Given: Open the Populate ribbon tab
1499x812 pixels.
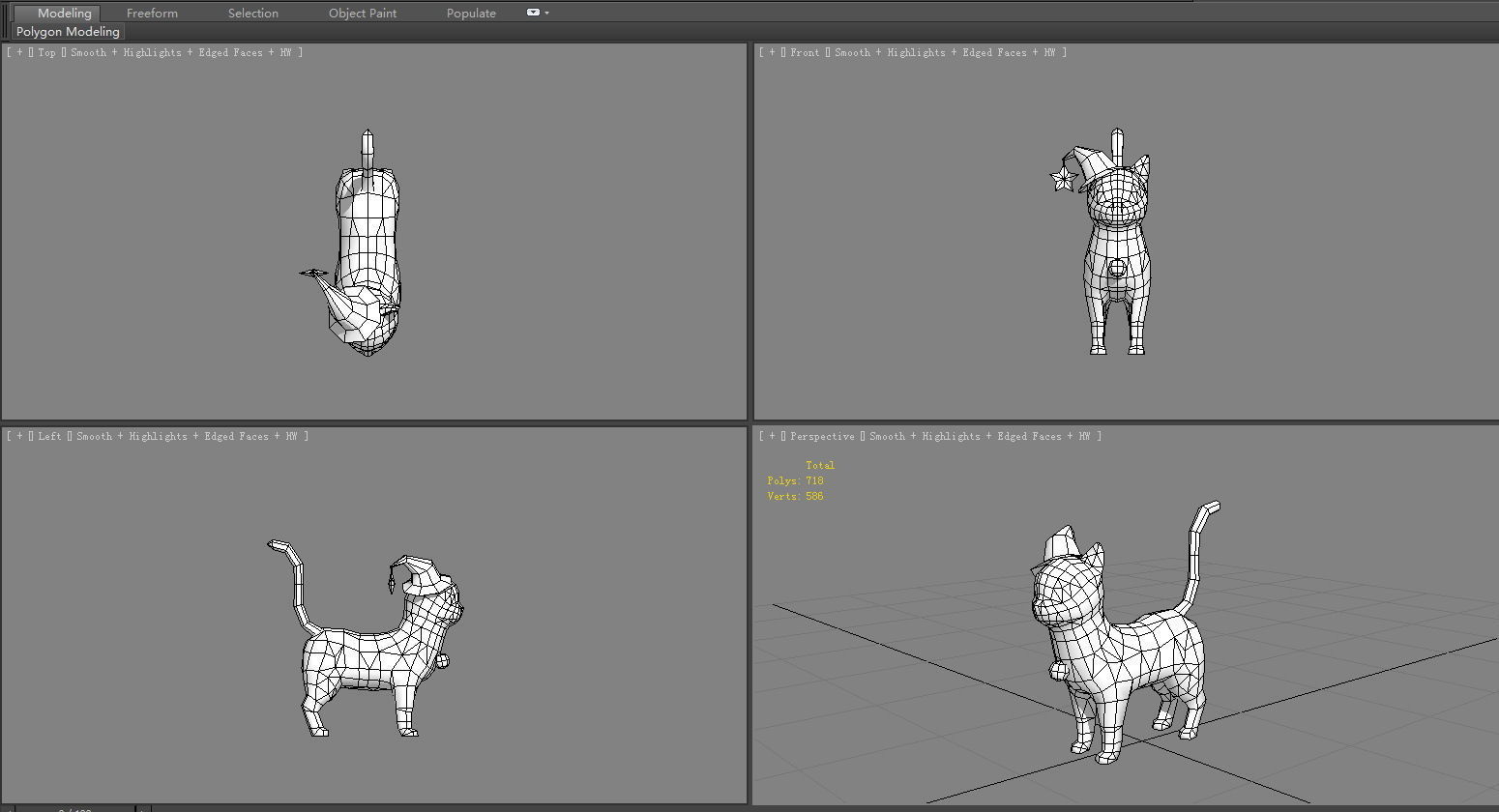Looking at the screenshot, I should (471, 13).
